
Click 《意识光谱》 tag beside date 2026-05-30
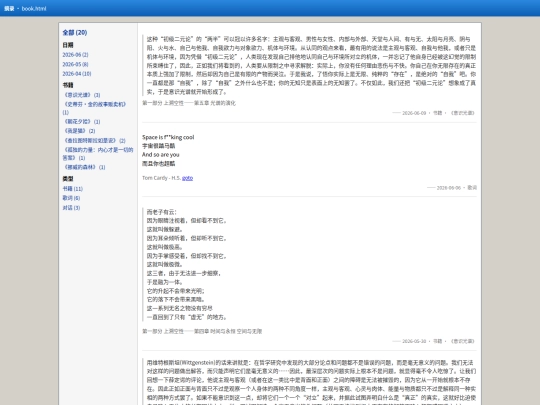click(x=463, y=341)
